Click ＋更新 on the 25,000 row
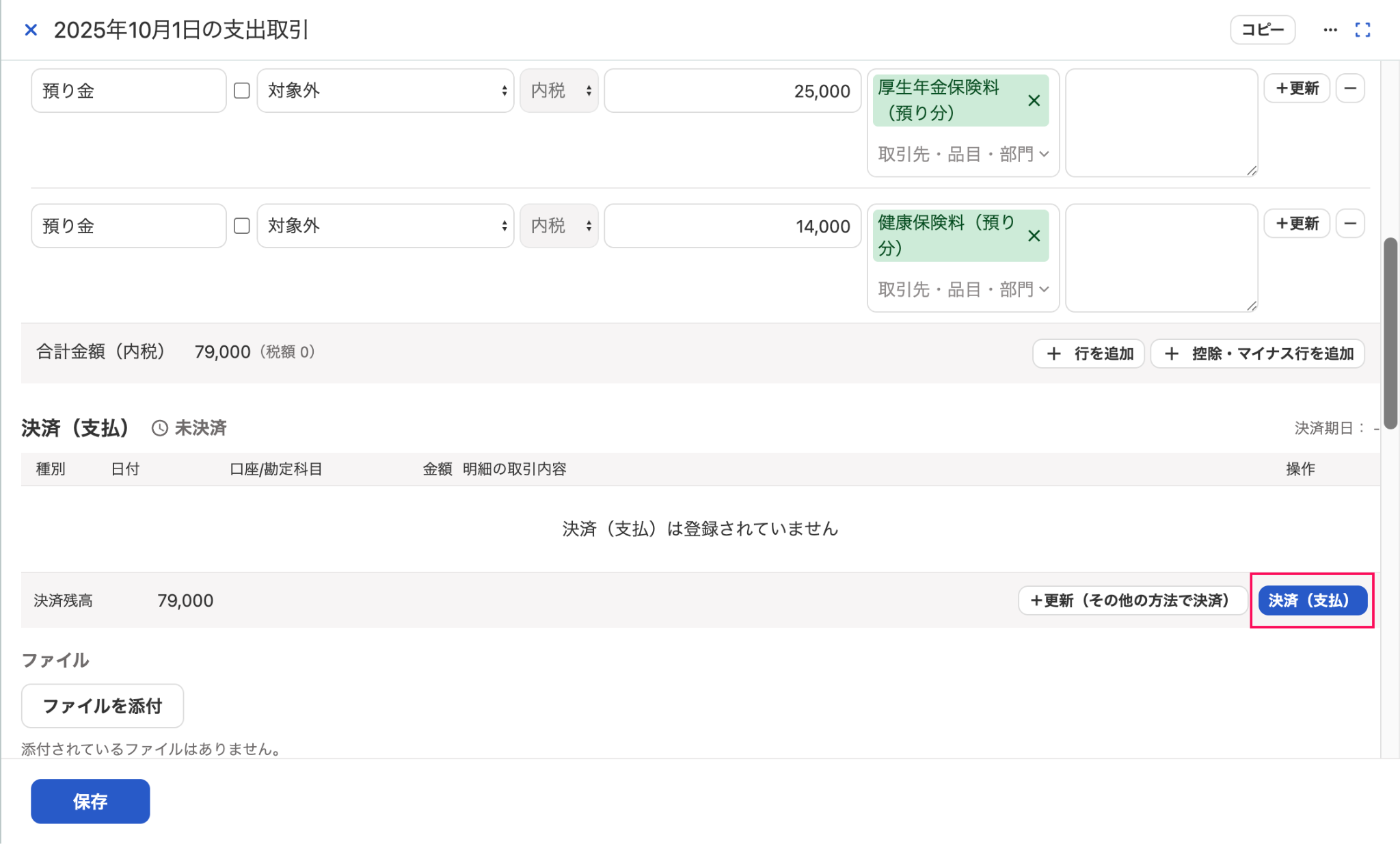This screenshot has height=846, width=1400. click(1297, 88)
